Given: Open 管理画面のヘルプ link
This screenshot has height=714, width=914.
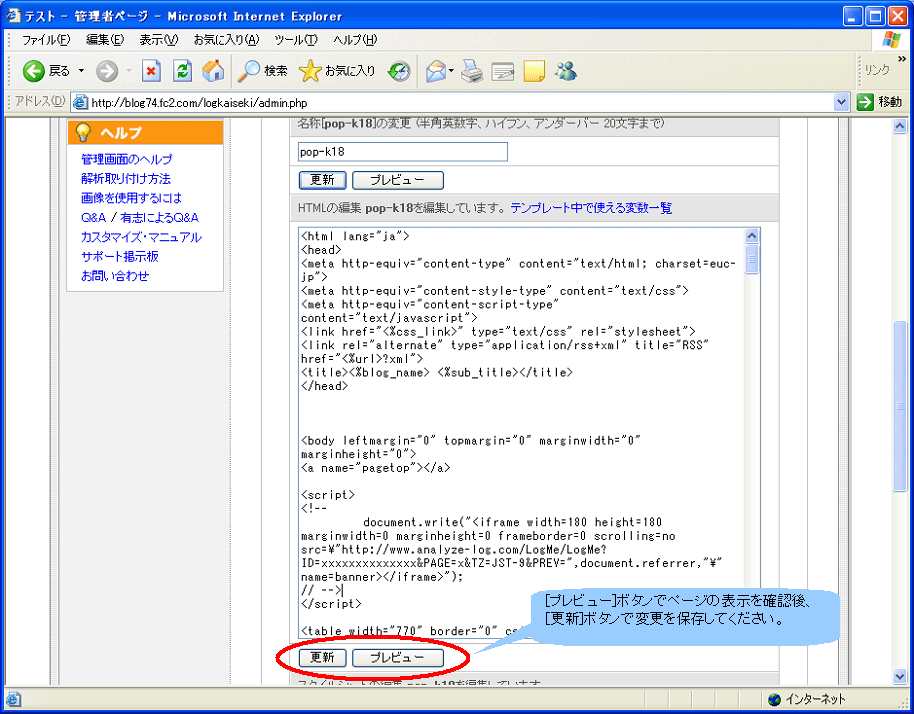Looking at the screenshot, I should [126, 159].
